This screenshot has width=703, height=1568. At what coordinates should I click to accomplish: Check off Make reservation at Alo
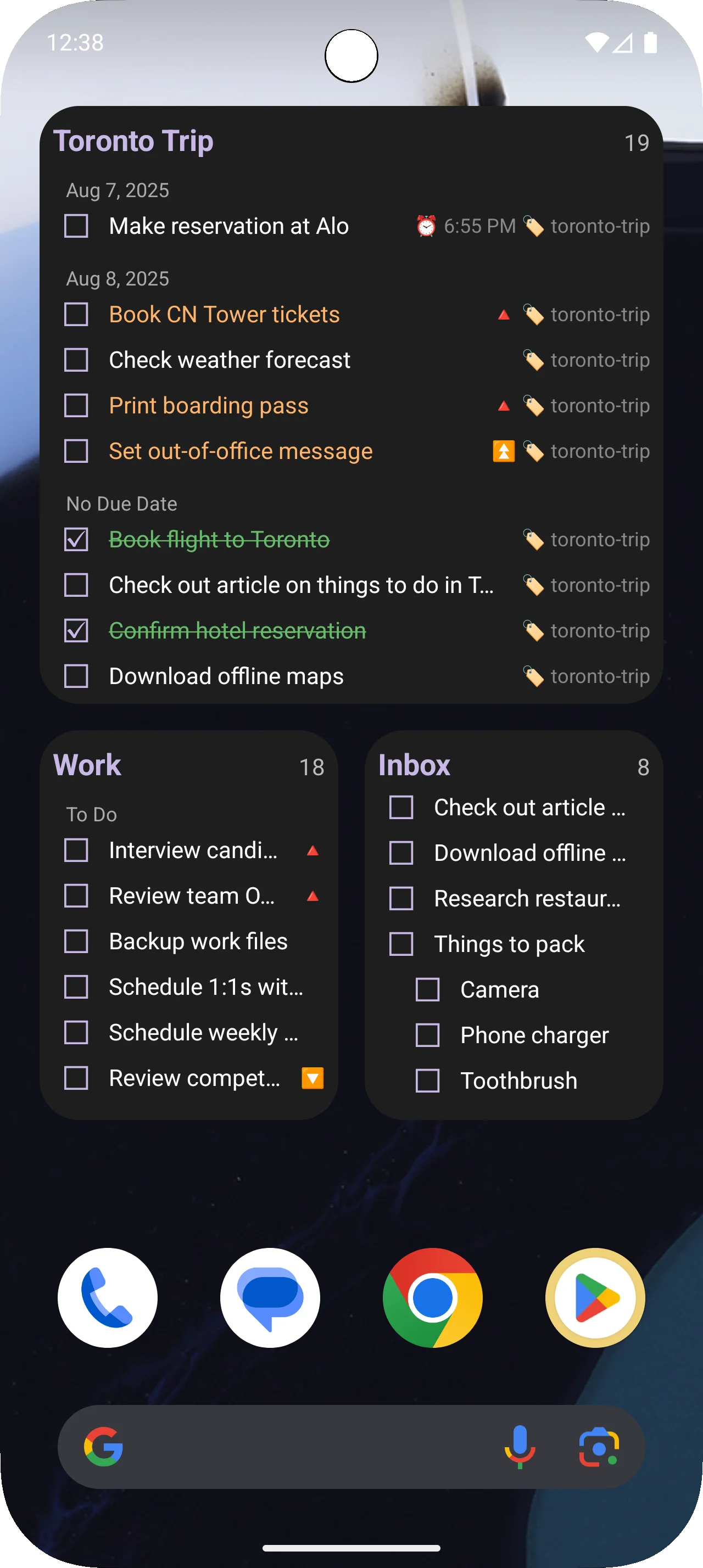coord(76,226)
